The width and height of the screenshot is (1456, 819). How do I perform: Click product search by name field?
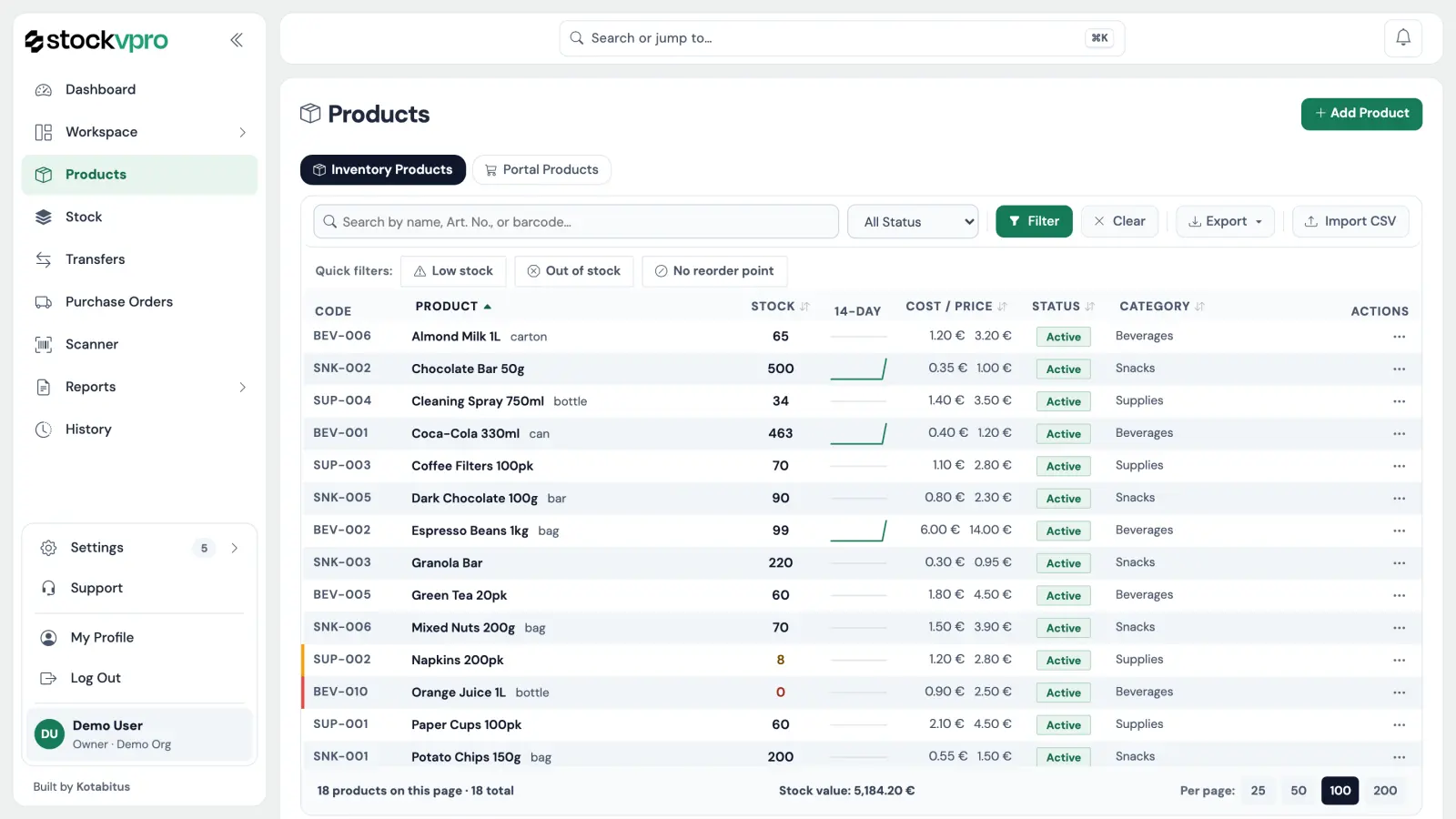576,222
